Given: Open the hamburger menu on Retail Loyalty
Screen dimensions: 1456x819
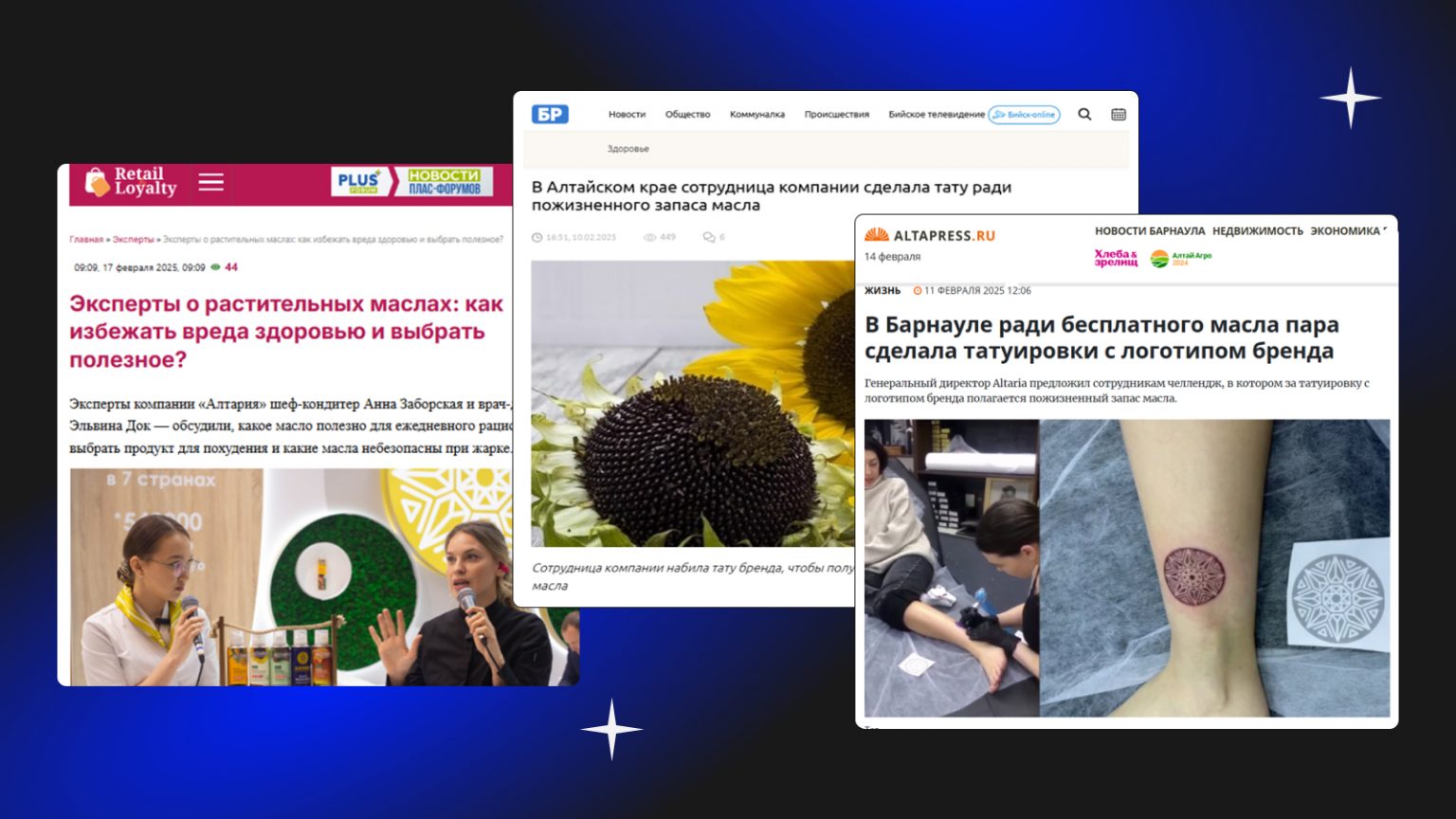Looking at the screenshot, I should (210, 182).
